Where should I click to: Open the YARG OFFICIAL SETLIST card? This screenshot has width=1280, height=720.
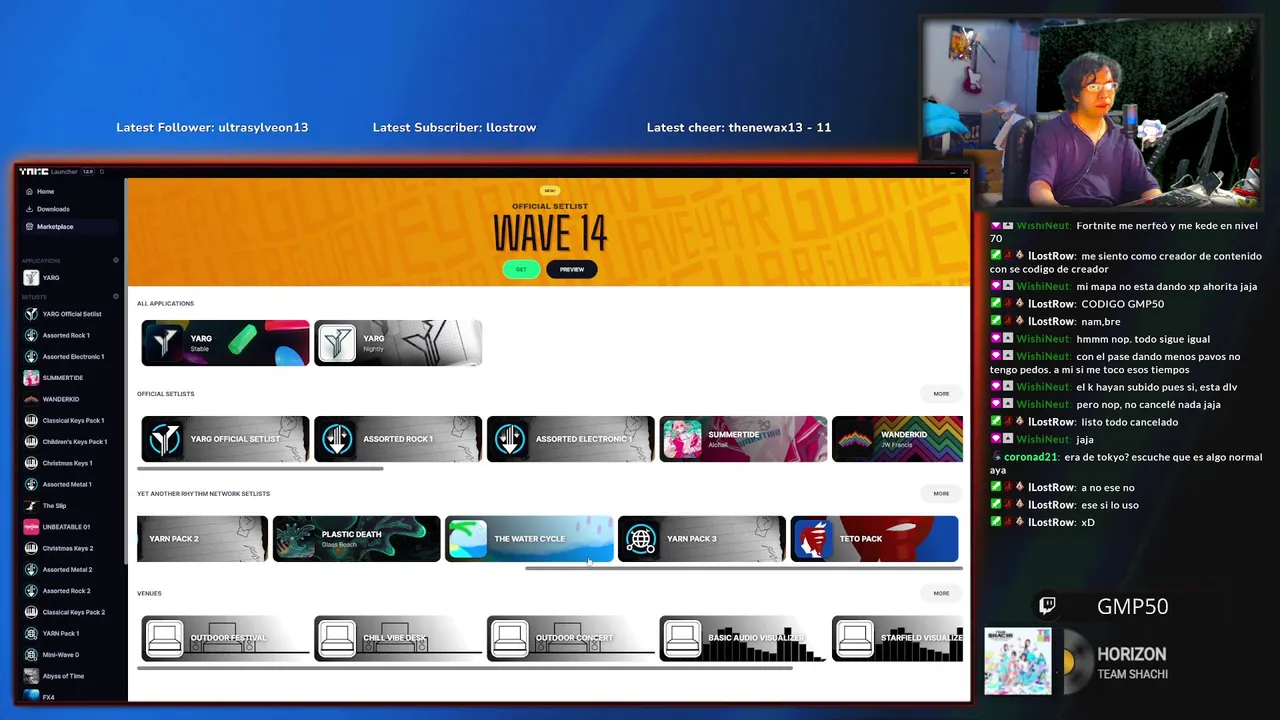point(225,439)
